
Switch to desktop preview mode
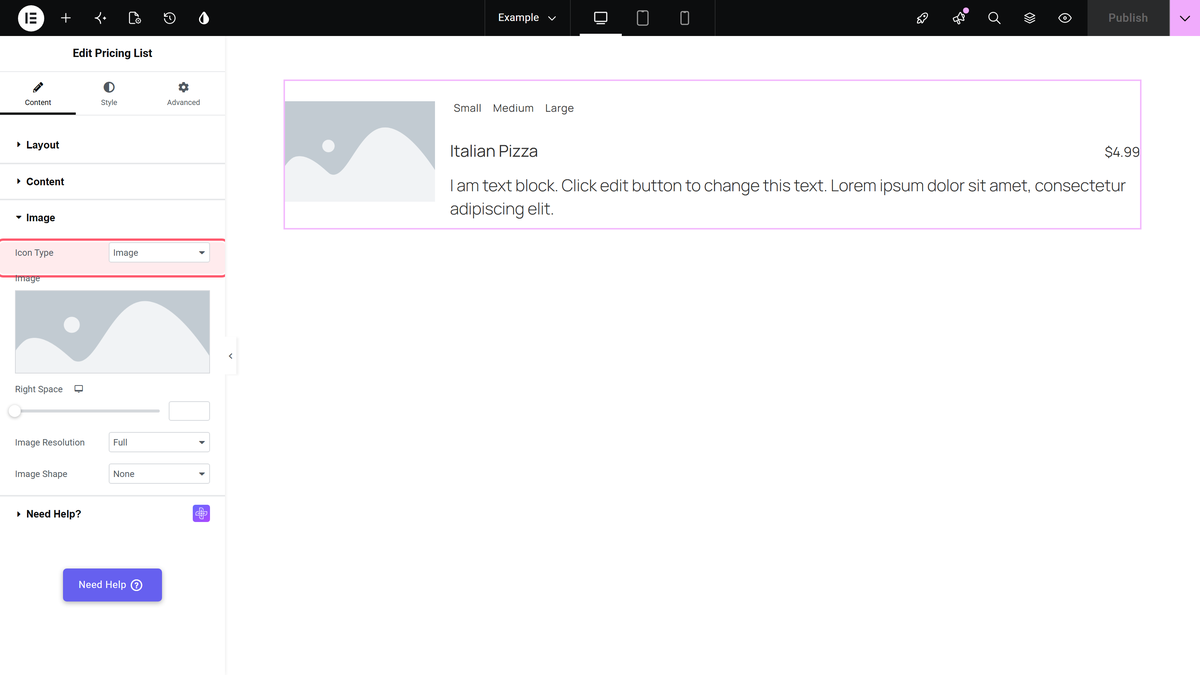[601, 18]
